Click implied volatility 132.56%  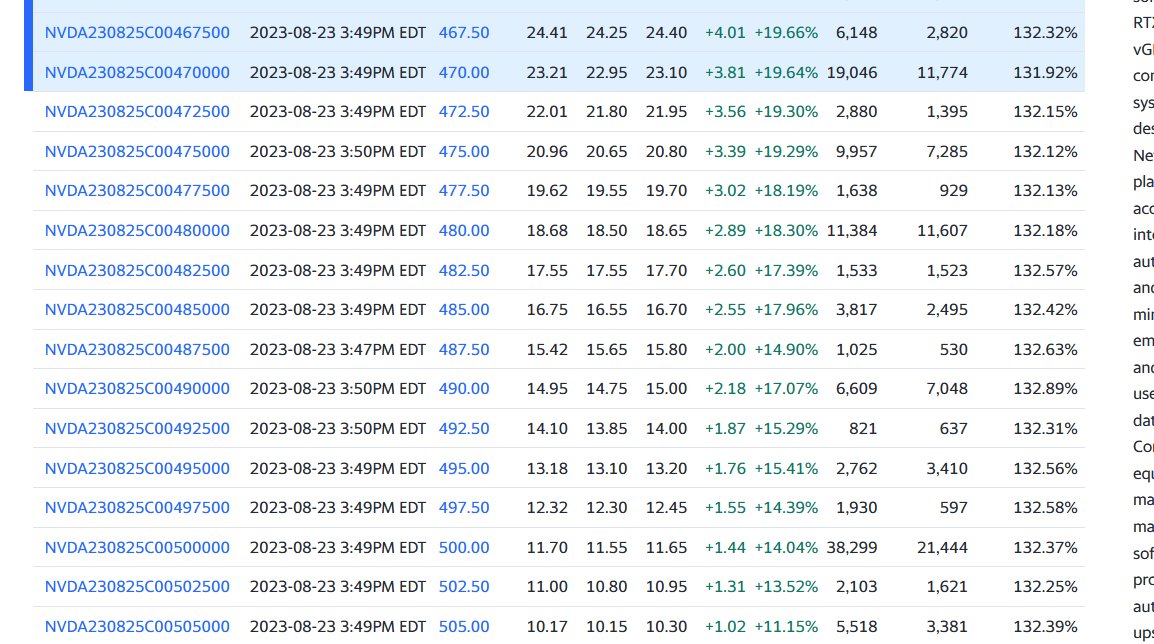click(1045, 468)
